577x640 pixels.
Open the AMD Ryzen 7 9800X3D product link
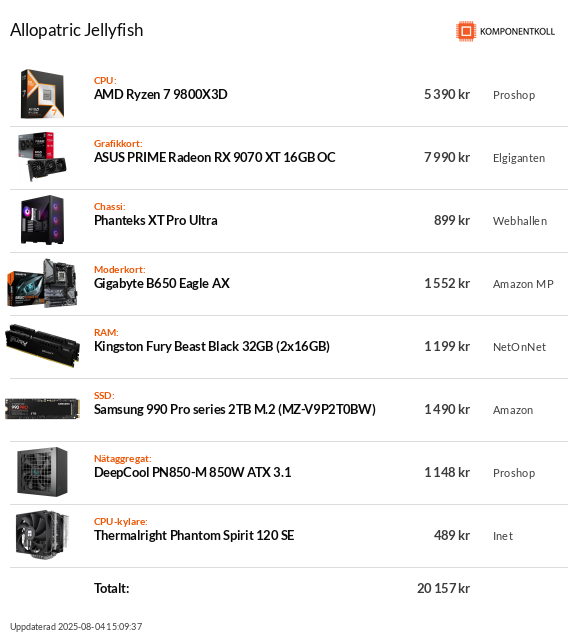coord(161,94)
